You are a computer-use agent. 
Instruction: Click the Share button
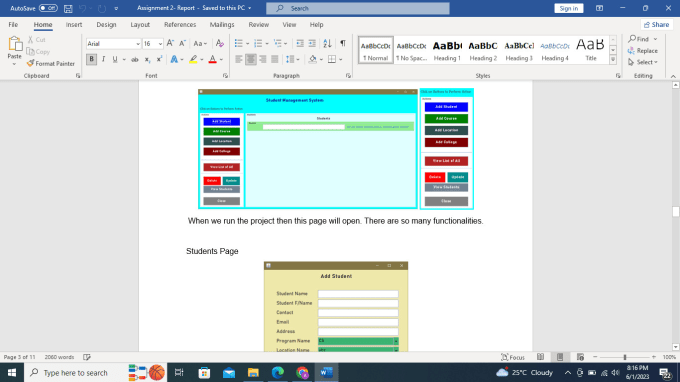[x=657, y=25]
